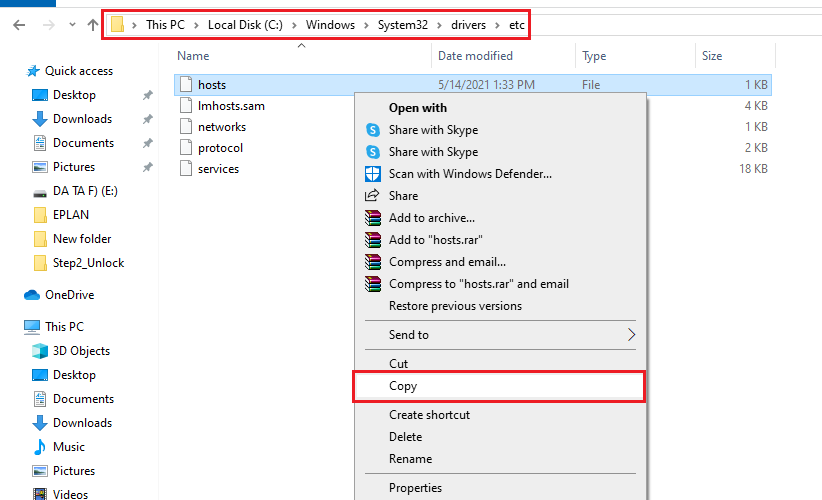
Task: Click the OneDrive cloud icon in sidebar
Action: pos(32,295)
